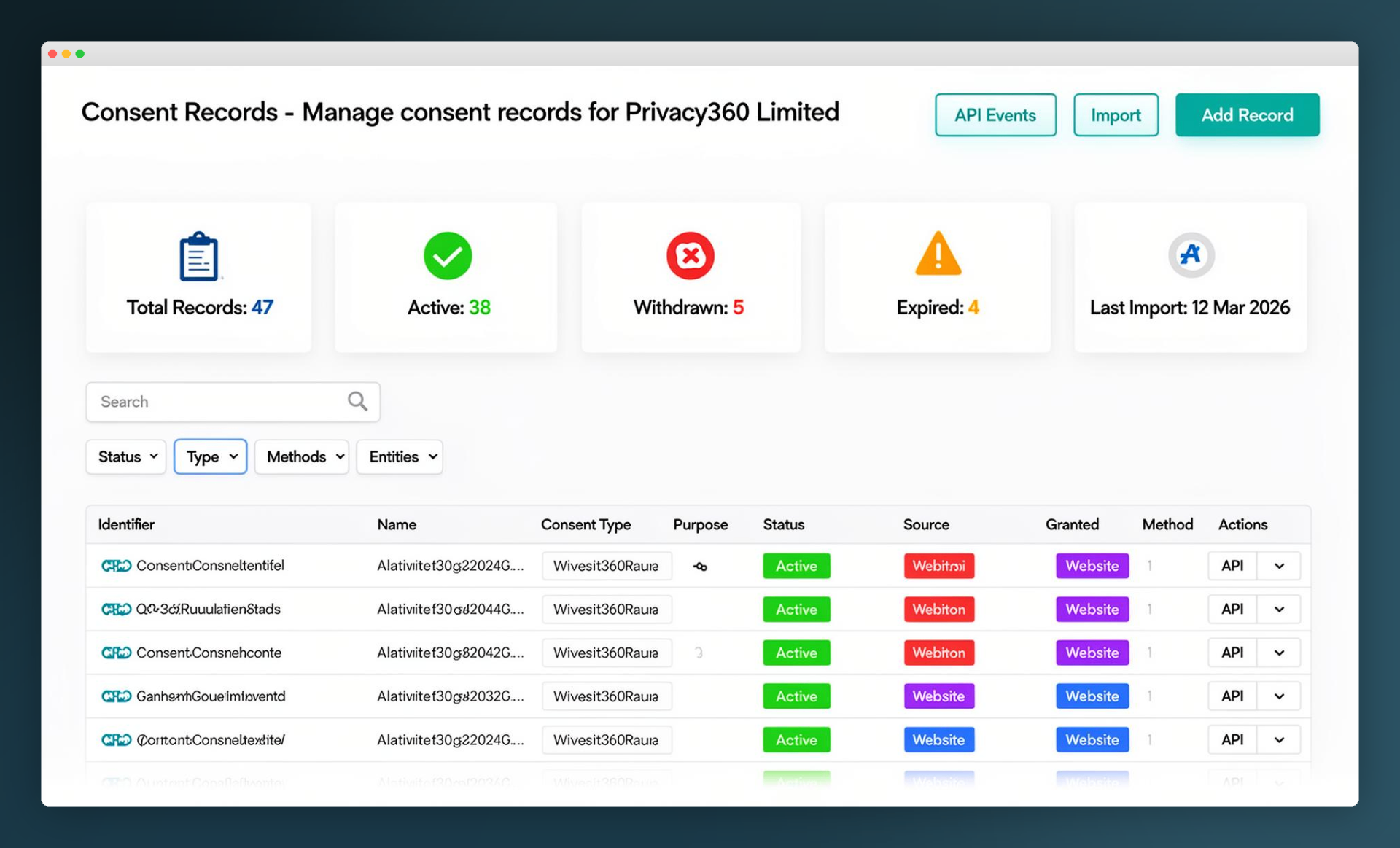This screenshot has height=848, width=1400.
Task: Open the Methods filter dropdown
Action: (302, 456)
